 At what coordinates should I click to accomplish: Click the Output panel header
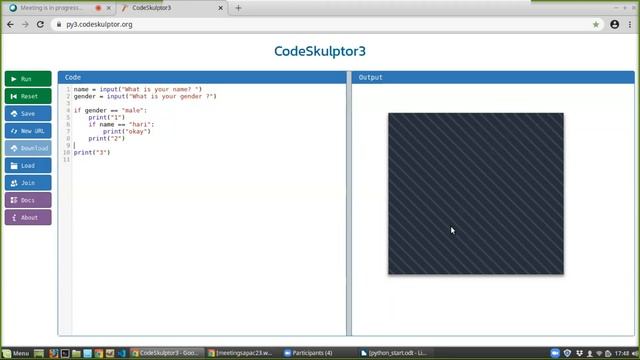[x=493, y=77]
